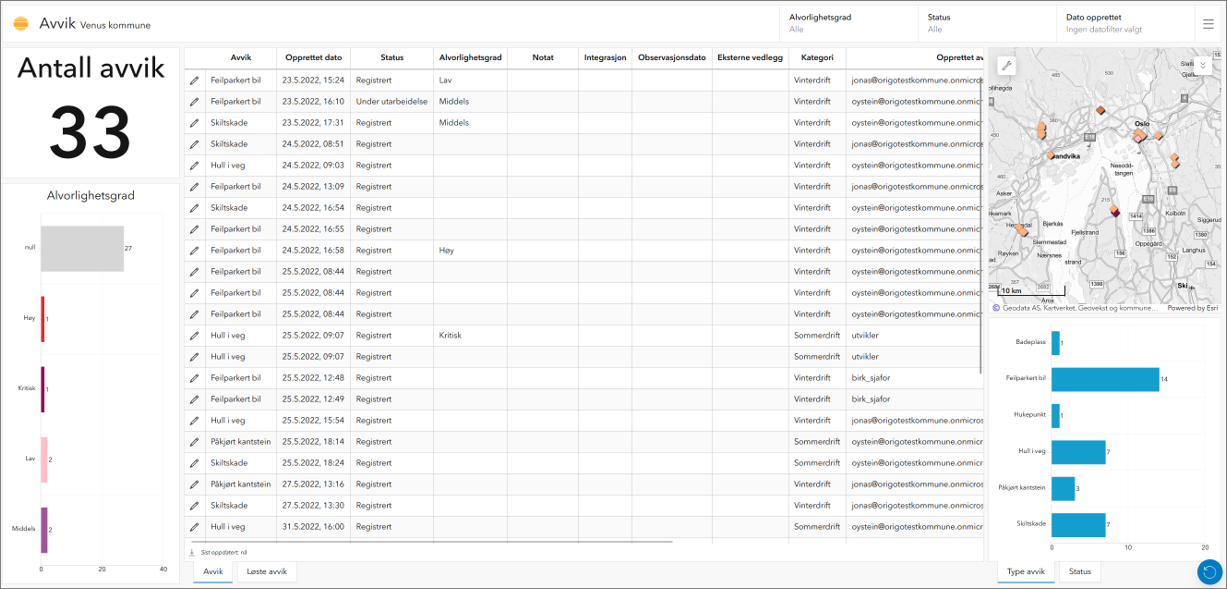Edit the Skiltskade row from 27.5.2022, 13:30
Screen dimensions: 1227x589
(x=195, y=505)
